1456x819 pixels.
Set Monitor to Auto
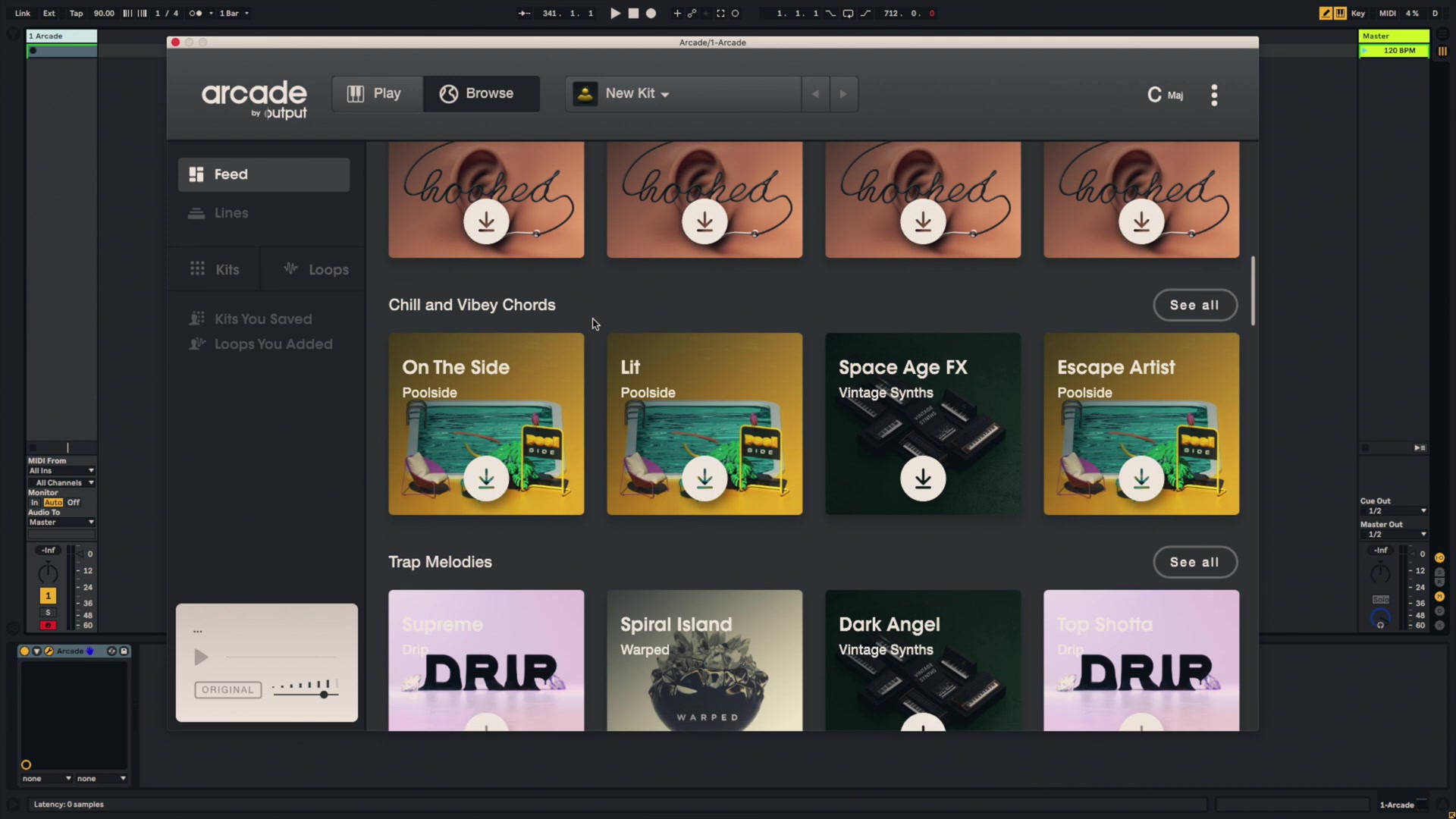click(53, 502)
